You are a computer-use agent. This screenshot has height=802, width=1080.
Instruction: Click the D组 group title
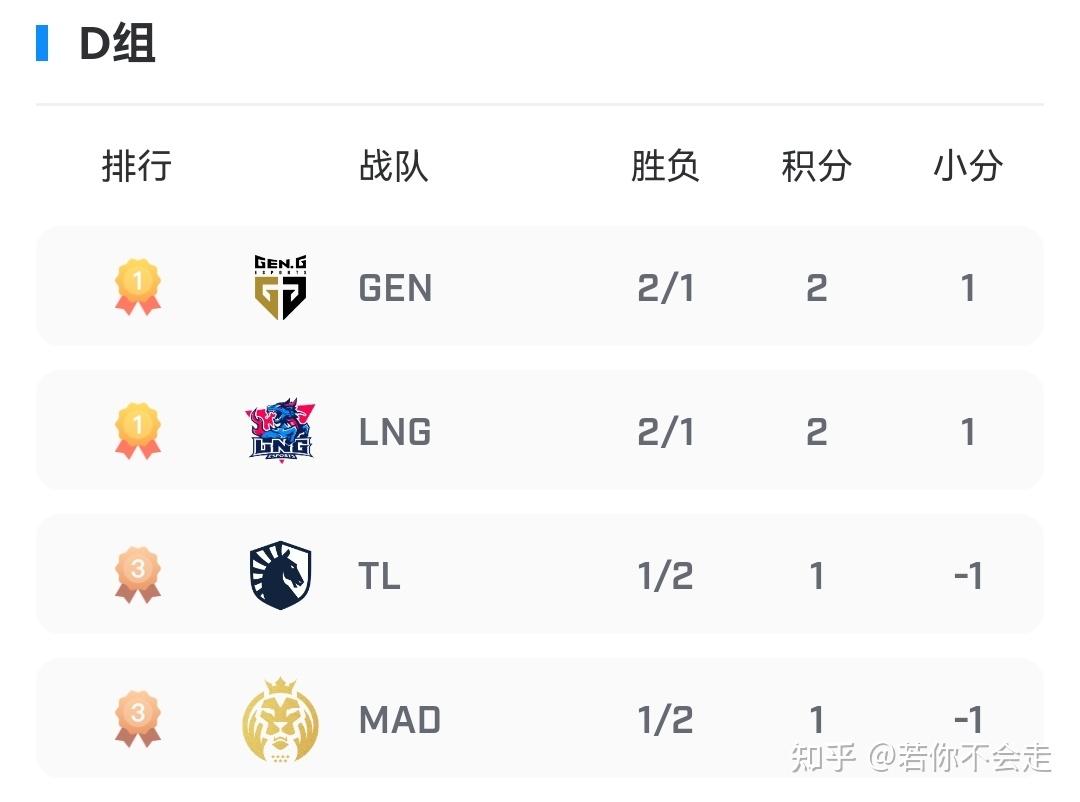[117, 45]
